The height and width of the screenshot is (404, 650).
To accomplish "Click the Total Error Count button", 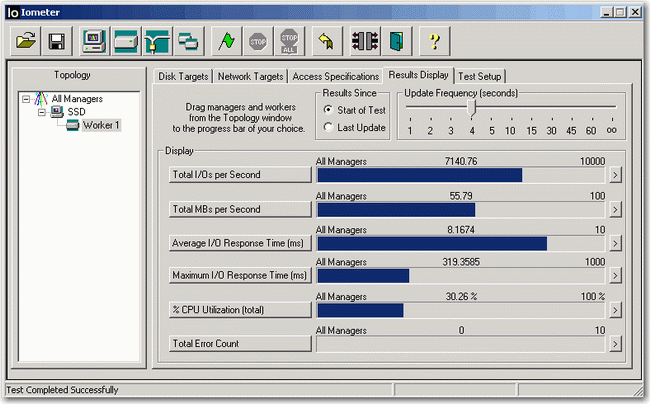I will point(240,344).
